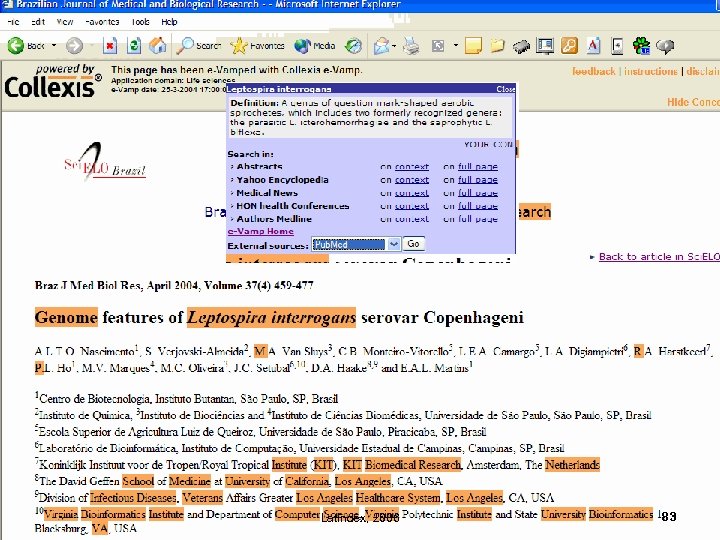Click the SciELO Brazil logo
Viewport: 720px width, 540px height.
[x=105, y=162]
